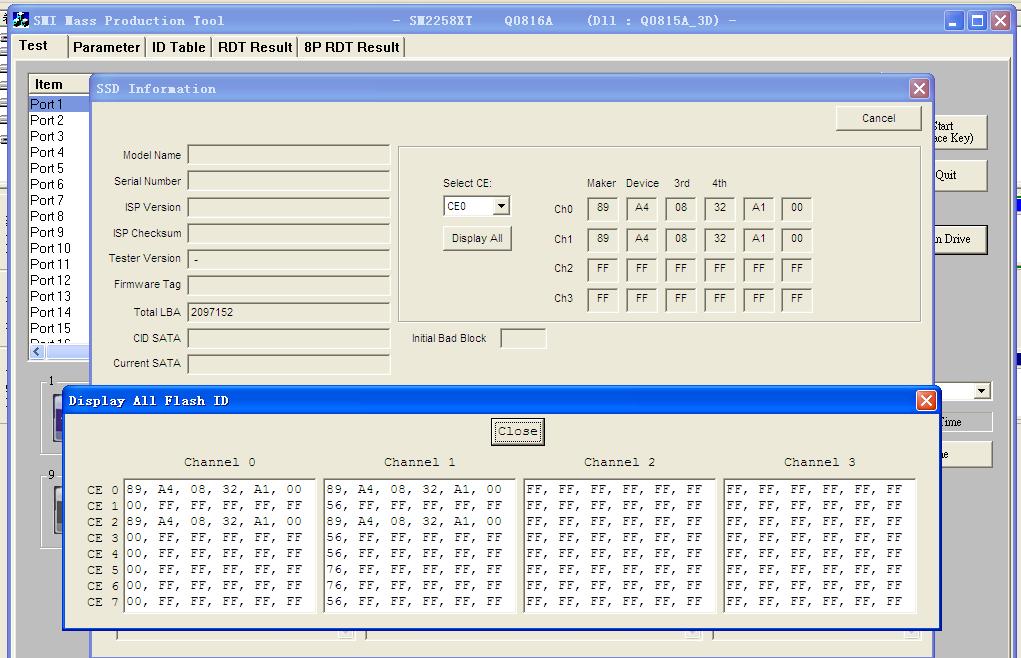Image resolution: width=1021 pixels, height=658 pixels.
Task: Click the port list left scroll arrow
Action: click(x=36, y=351)
